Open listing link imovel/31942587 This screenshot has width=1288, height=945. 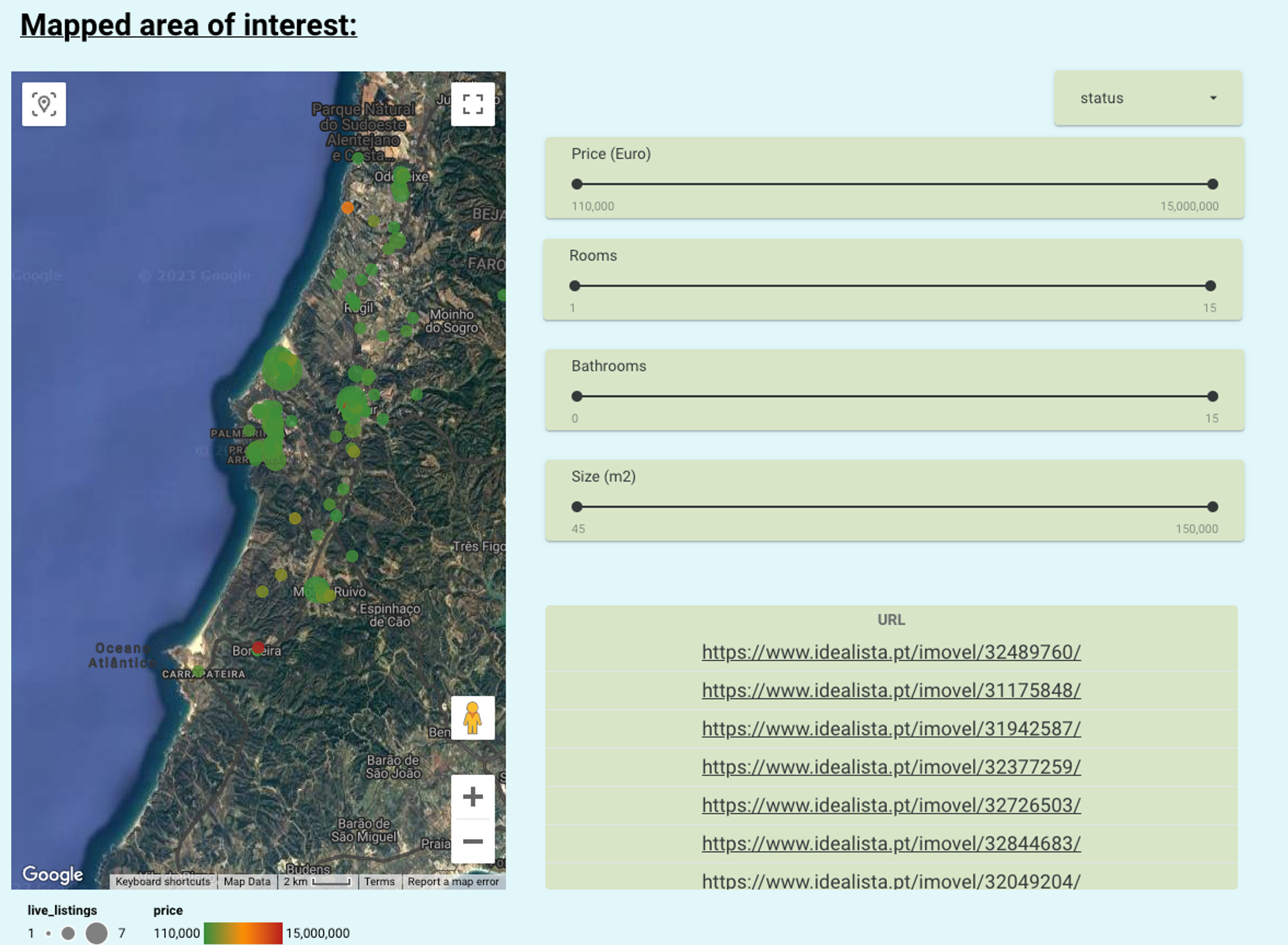point(891,728)
